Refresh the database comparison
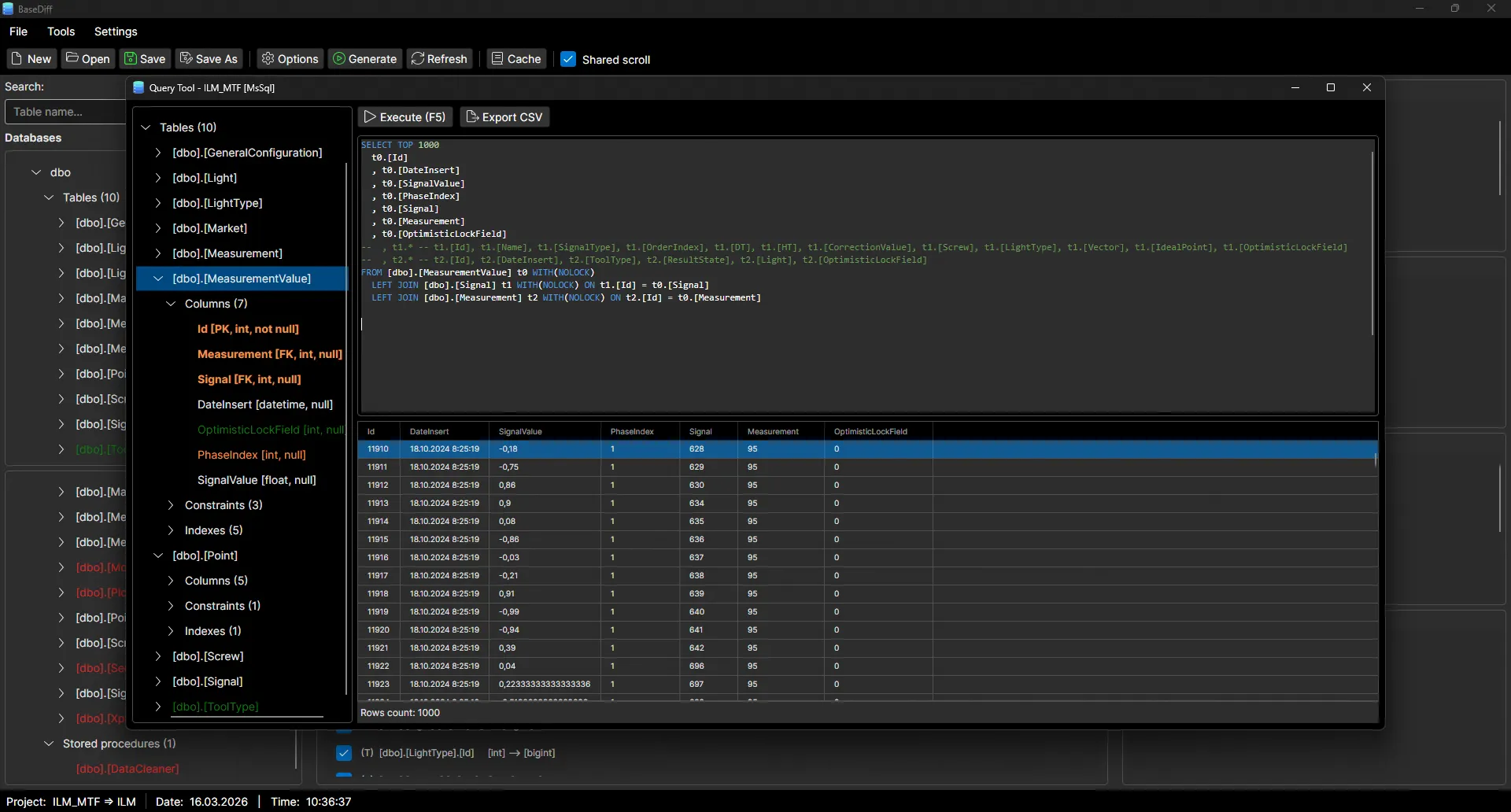 (x=440, y=58)
